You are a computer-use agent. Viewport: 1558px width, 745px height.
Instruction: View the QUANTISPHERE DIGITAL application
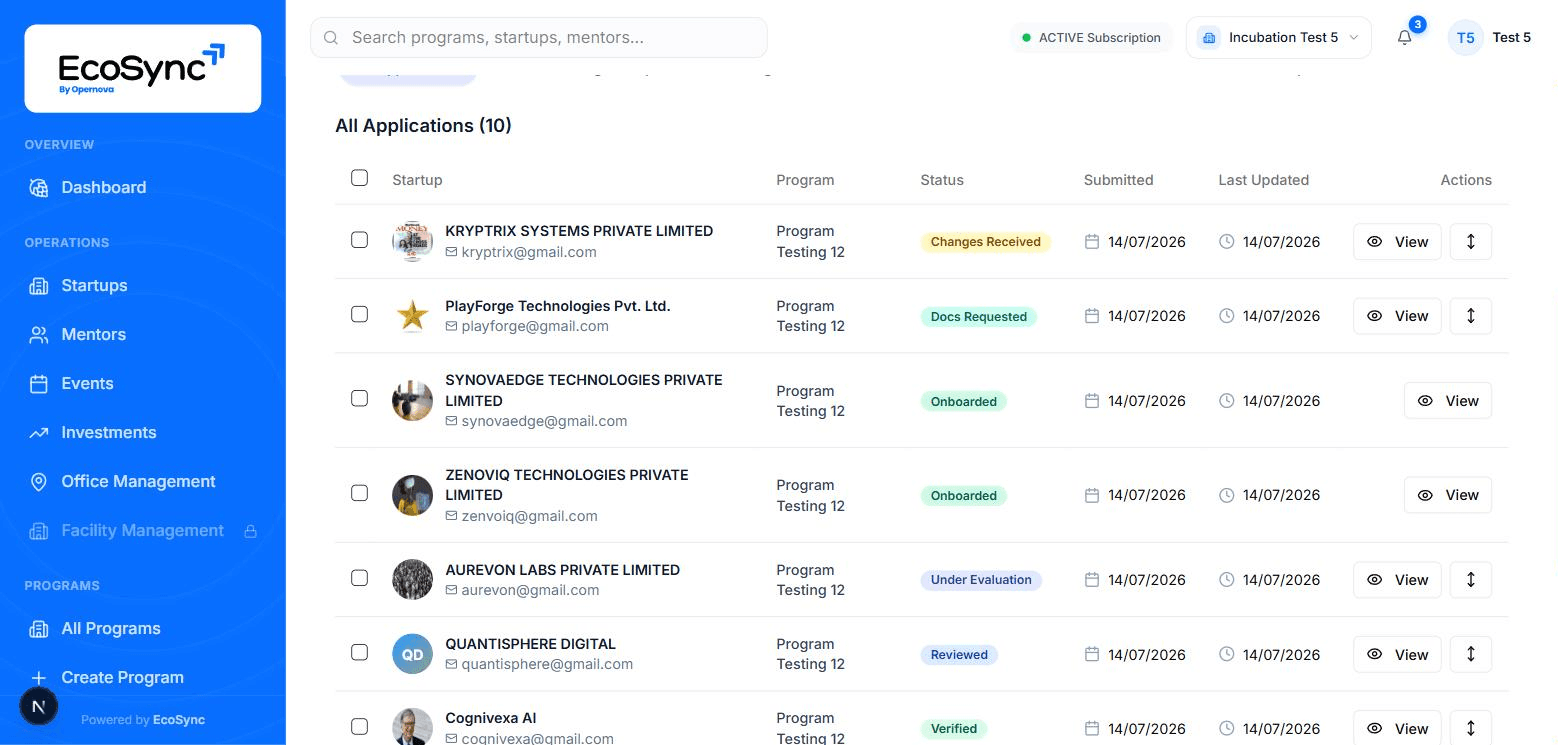click(x=1397, y=654)
